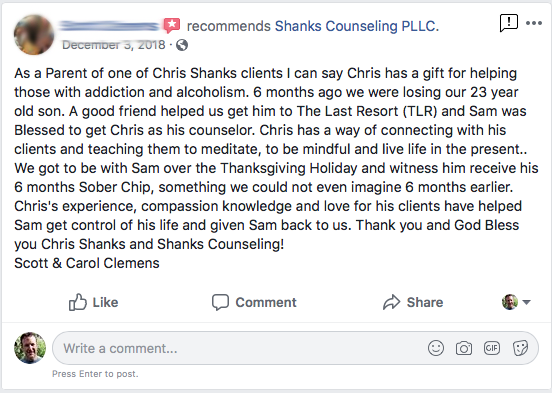
Task: Open the three-dot post options menu
Action: [534, 23]
